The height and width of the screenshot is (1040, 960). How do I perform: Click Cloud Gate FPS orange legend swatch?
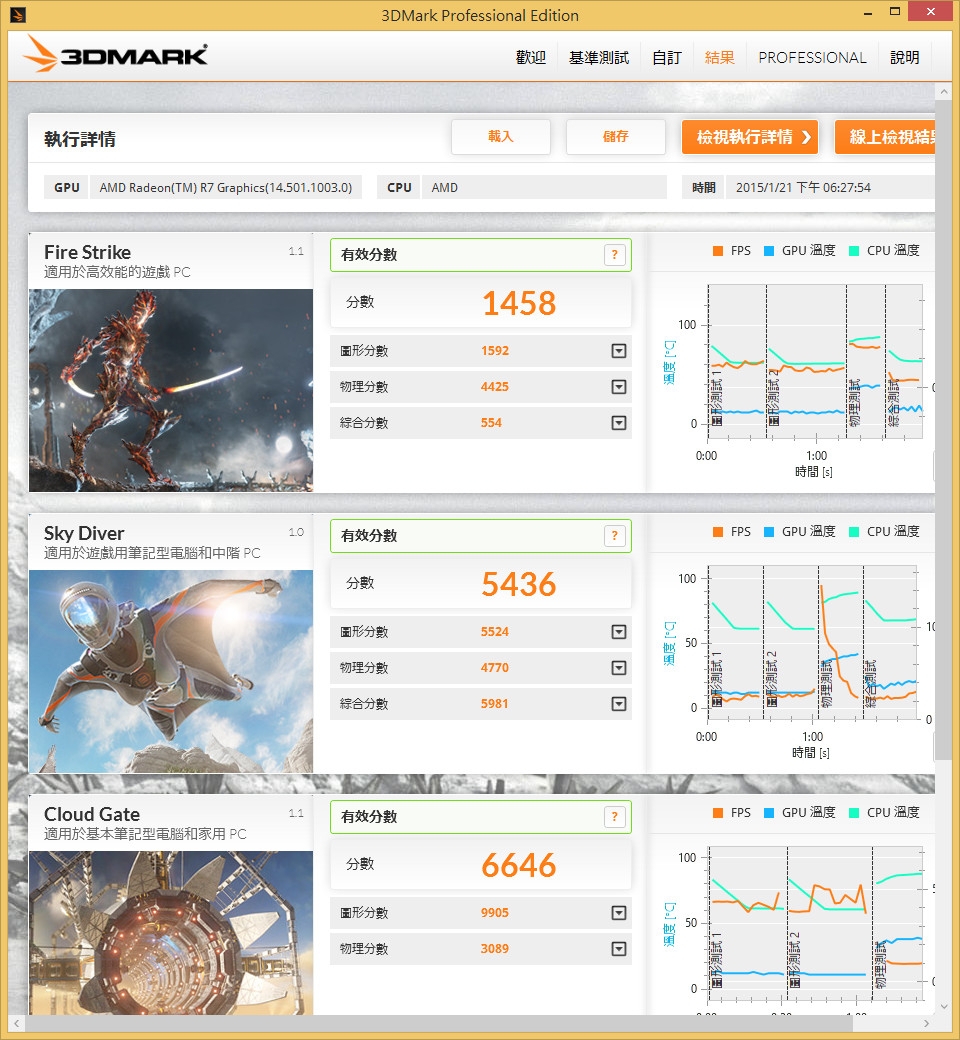pyautogui.click(x=717, y=813)
